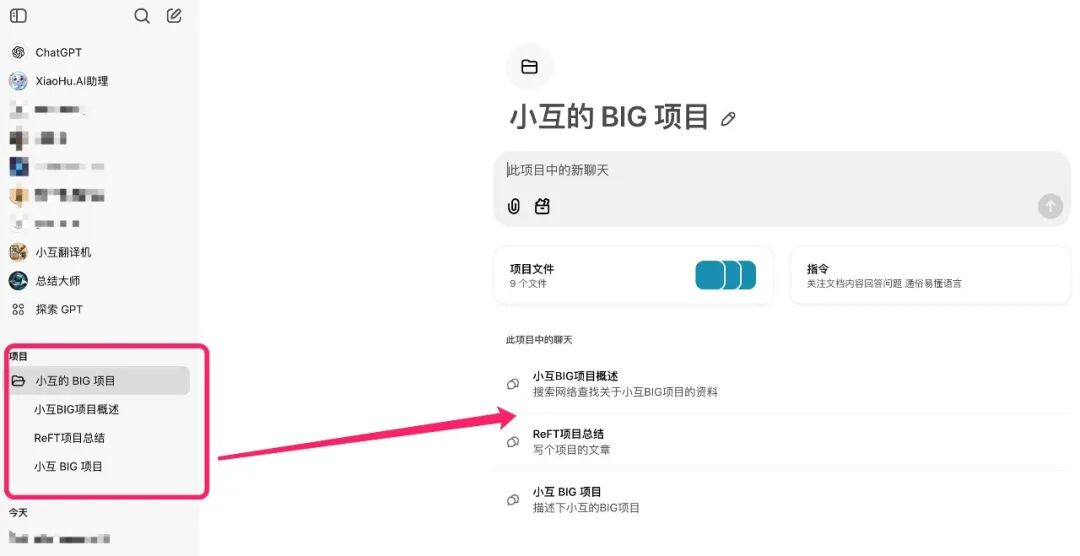This screenshot has width=1080, height=556.
Task: Click the large project folder icon
Action: coord(529,67)
